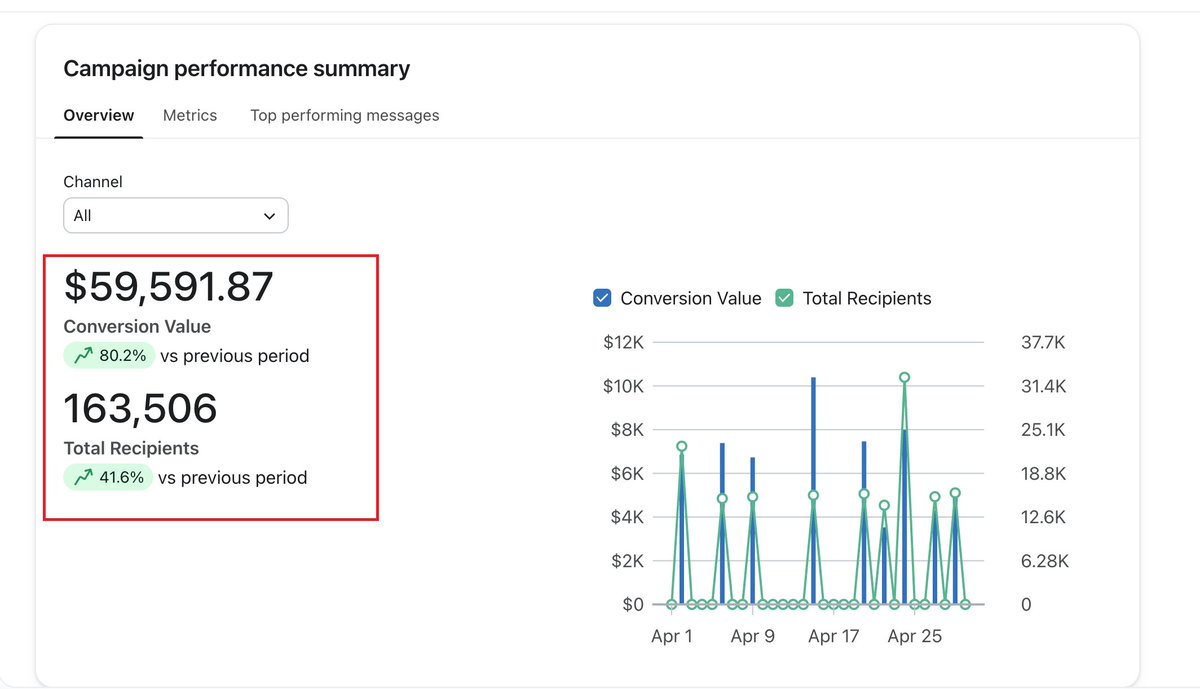
Task: Click the highest green recipients peak marker
Action: [904, 377]
